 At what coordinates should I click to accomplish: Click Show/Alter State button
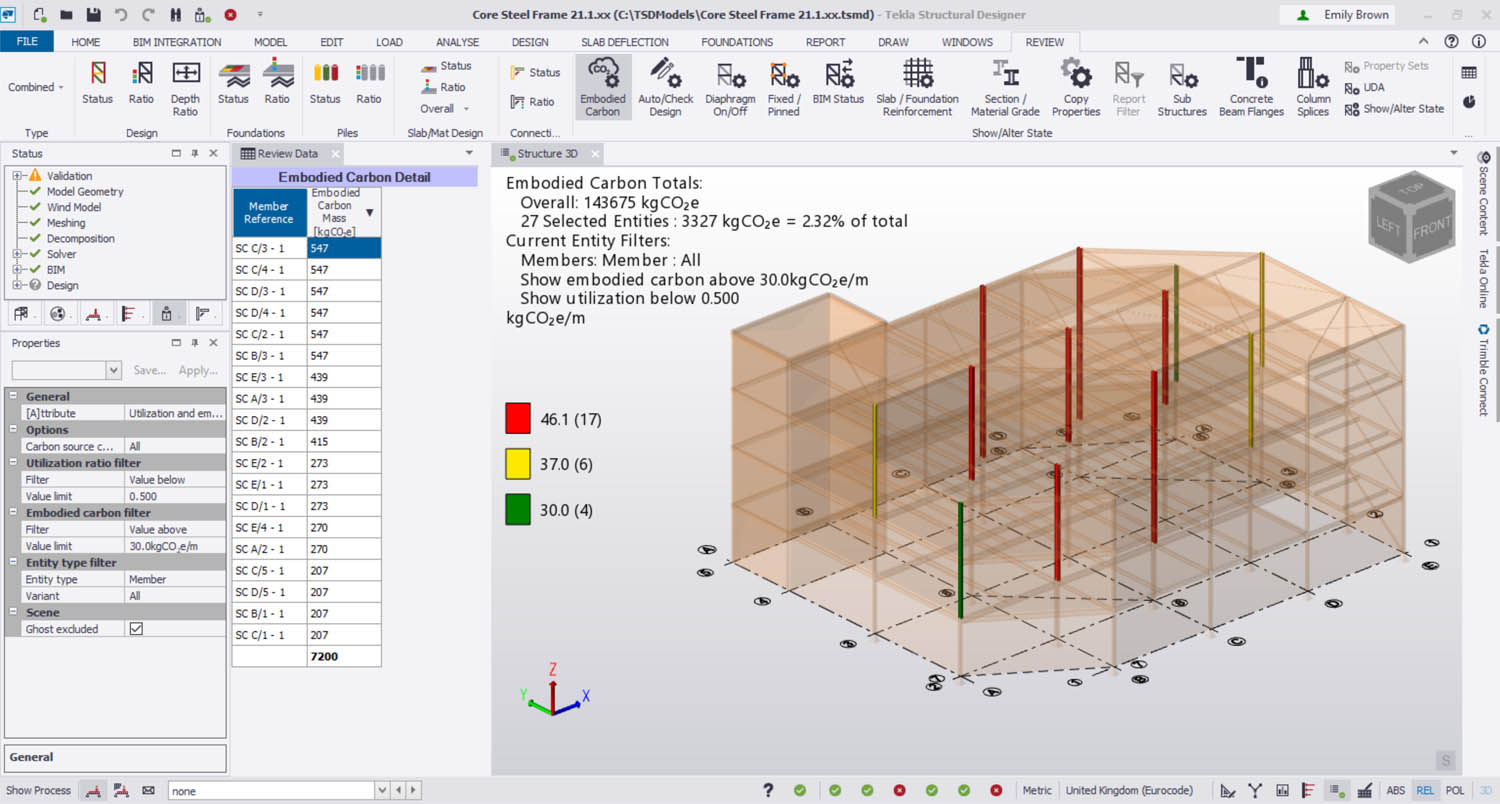click(x=1394, y=108)
